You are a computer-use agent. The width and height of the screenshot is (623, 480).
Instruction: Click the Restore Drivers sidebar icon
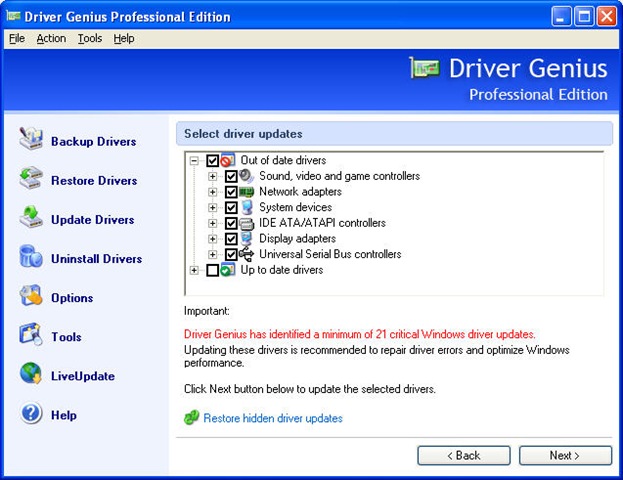point(31,178)
